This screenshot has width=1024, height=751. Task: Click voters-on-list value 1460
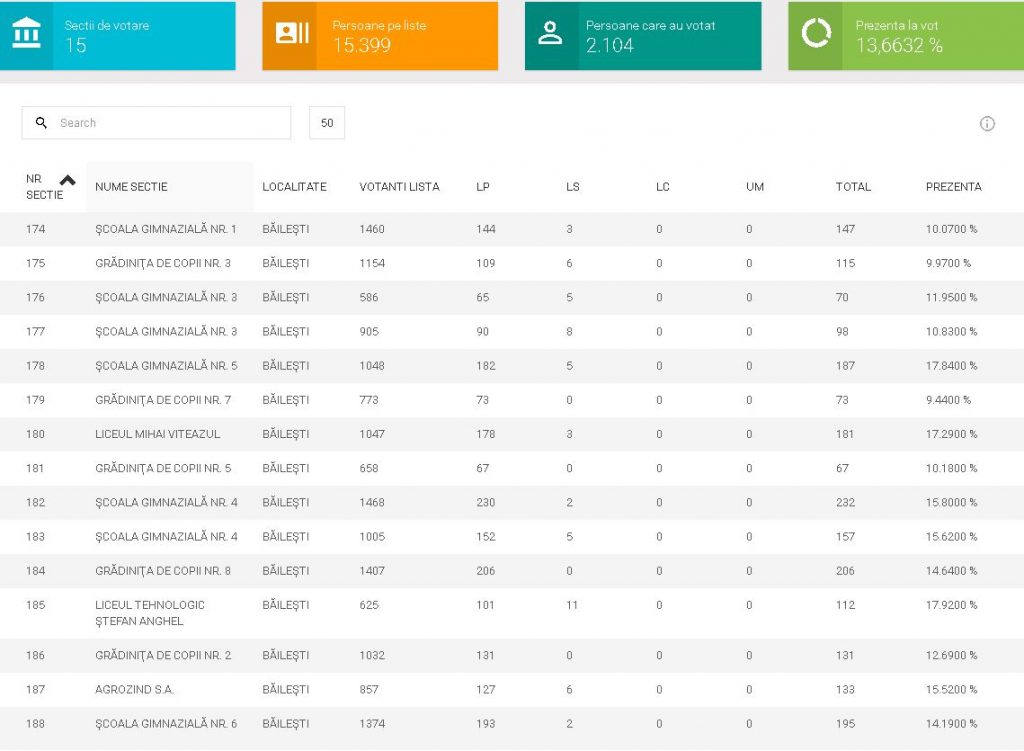(372, 229)
